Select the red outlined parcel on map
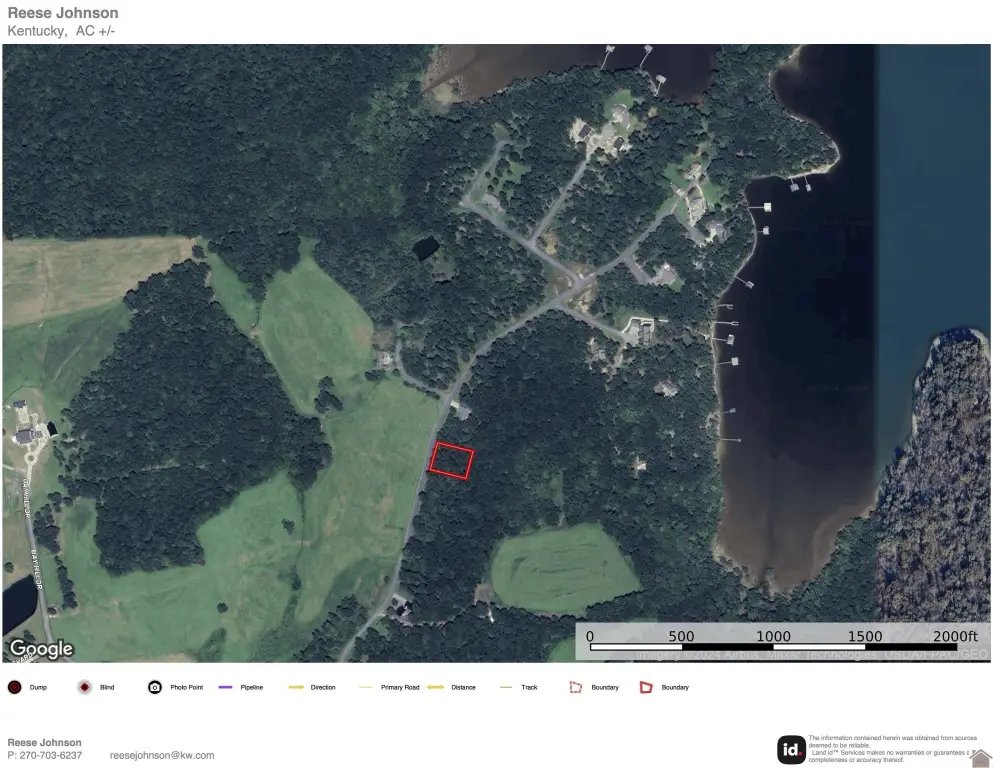The width and height of the screenshot is (993, 768). (451, 461)
